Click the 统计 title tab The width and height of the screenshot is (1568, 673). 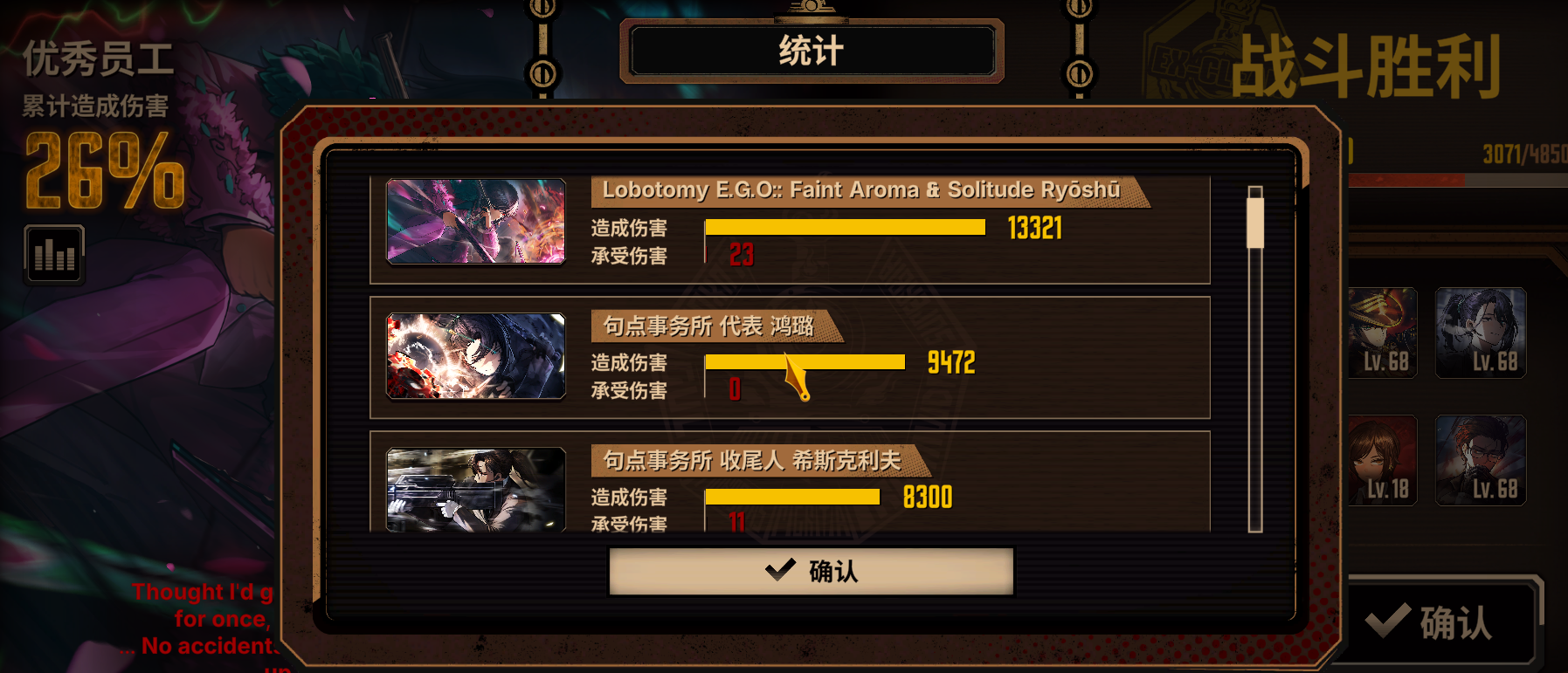(812, 51)
